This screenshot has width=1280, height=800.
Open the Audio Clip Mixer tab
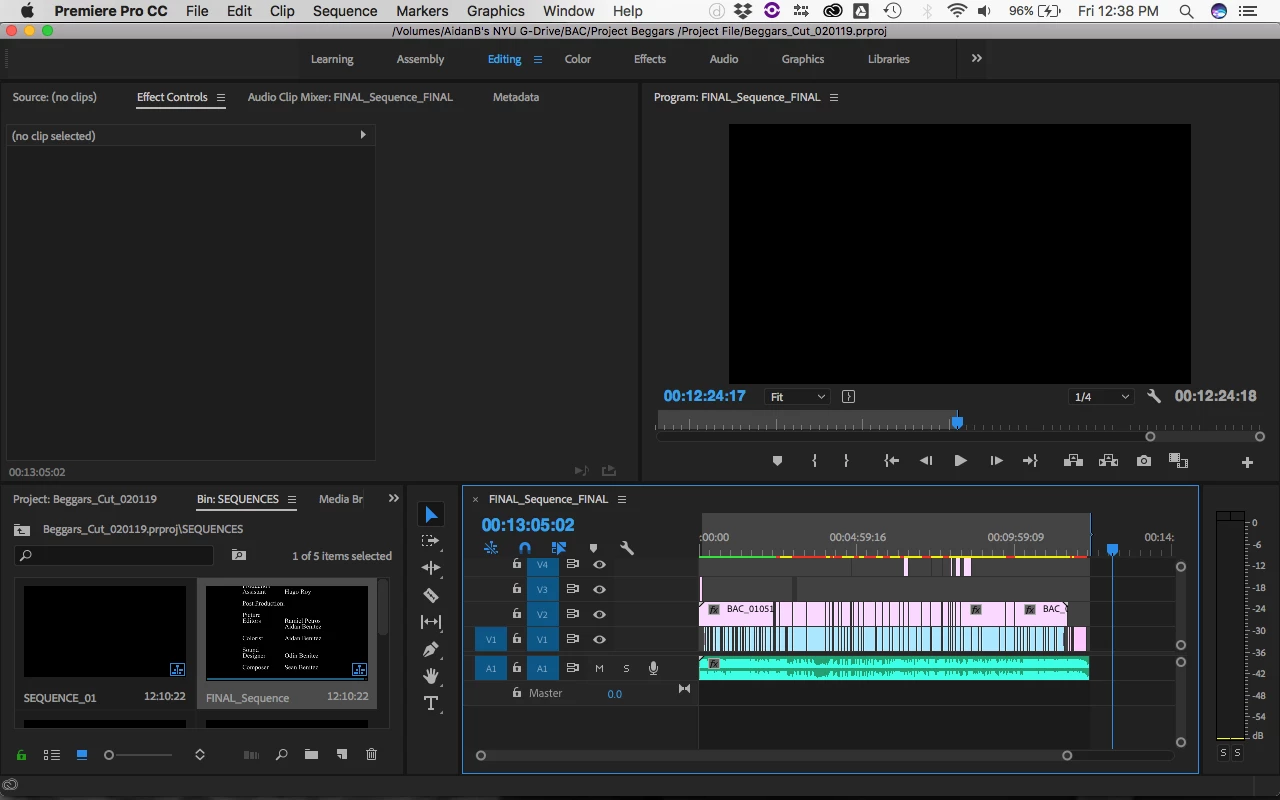pyautogui.click(x=350, y=97)
